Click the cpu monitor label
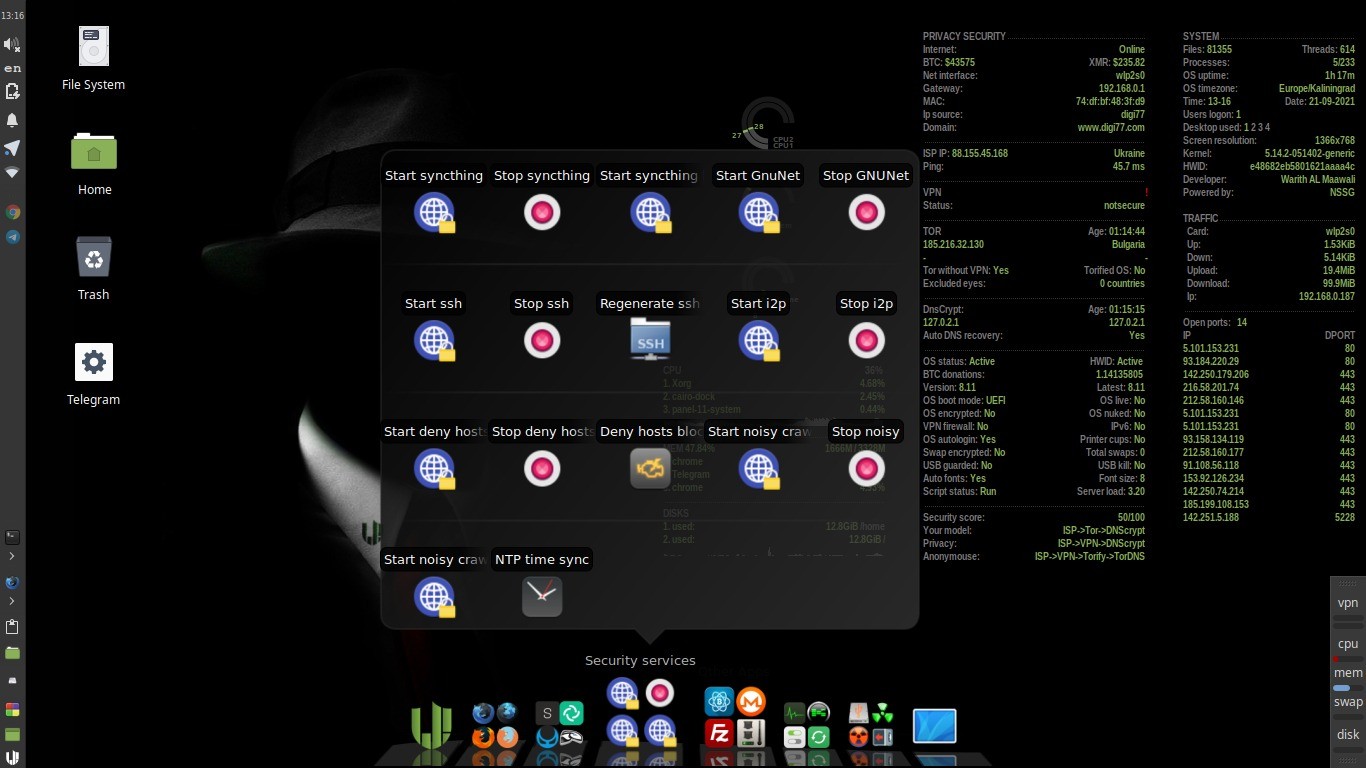 pyautogui.click(x=1348, y=644)
